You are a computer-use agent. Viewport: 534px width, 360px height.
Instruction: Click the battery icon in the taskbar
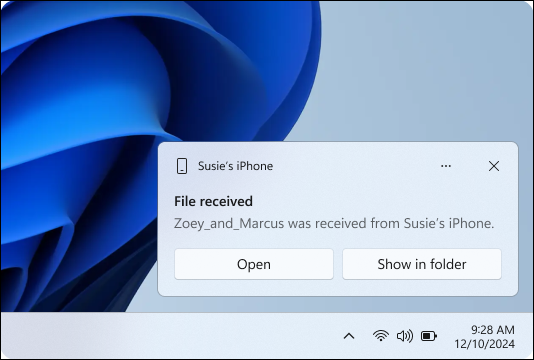[429, 336]
